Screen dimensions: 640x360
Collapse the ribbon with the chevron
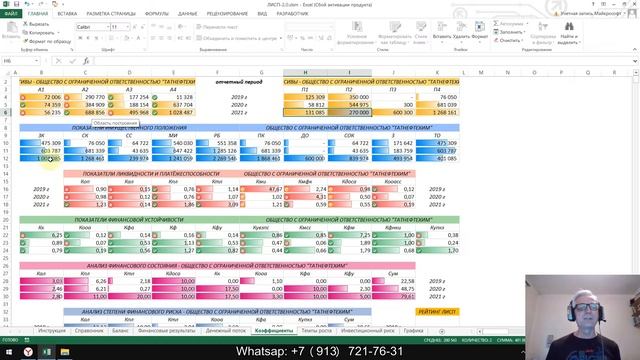[x=635, y=49]
